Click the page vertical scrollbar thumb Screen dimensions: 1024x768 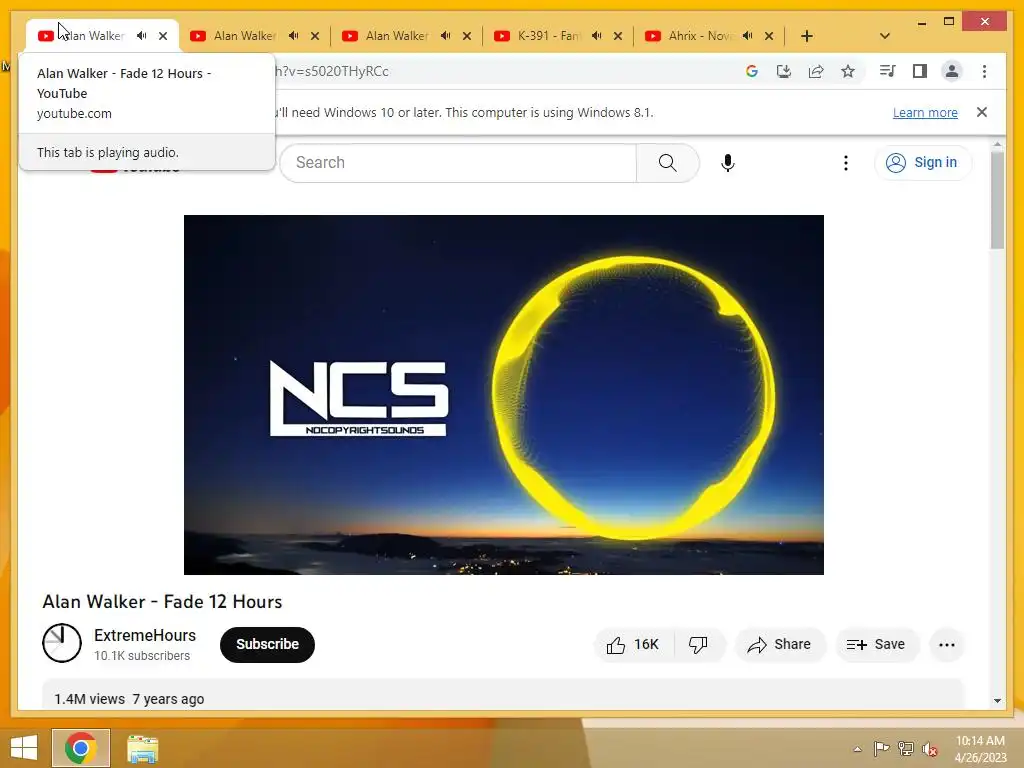tap(997, 199)
